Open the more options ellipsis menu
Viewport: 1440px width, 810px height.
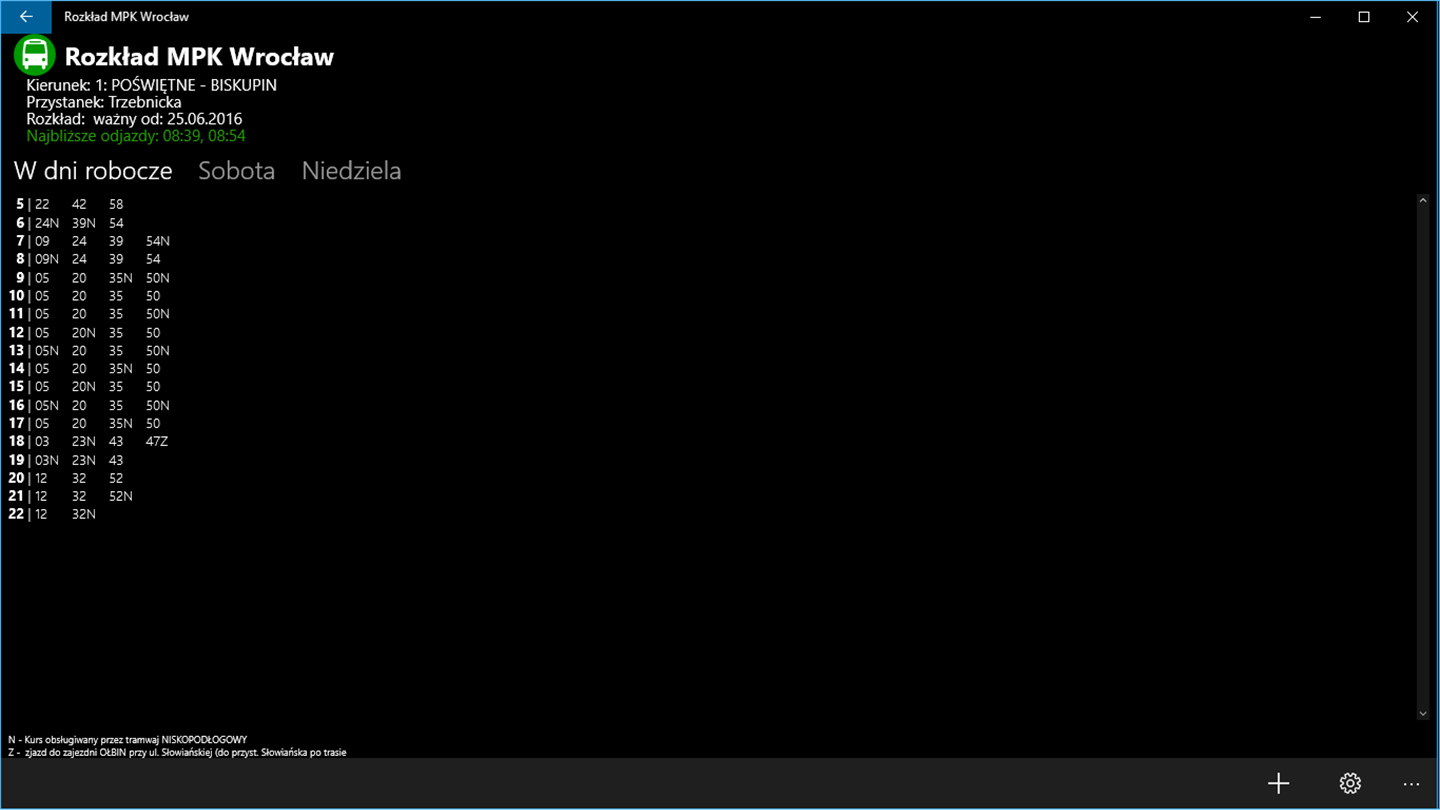point(1411,783)
